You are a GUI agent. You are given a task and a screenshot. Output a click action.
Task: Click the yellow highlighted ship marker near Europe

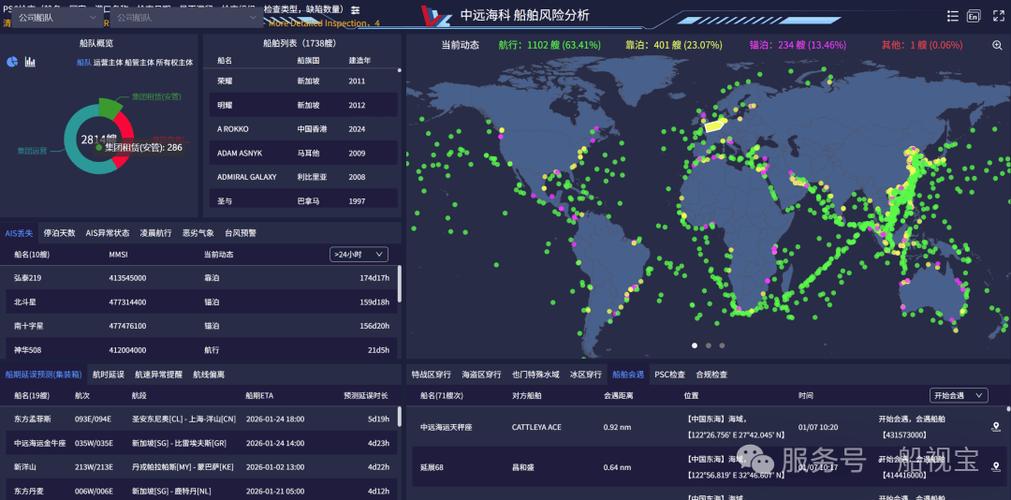pyautogui.click(x=716, y=125)
